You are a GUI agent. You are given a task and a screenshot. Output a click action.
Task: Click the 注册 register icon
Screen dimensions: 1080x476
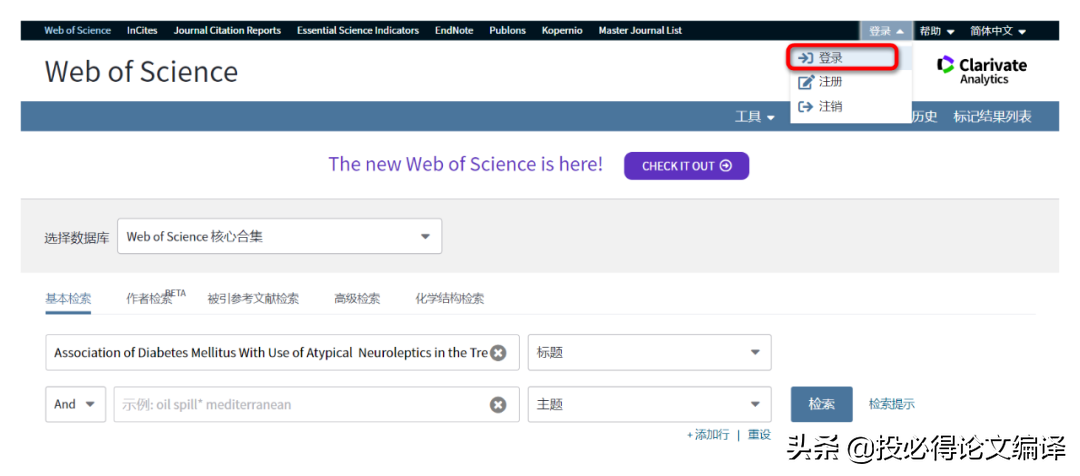pyautogui.click(x=806, y=82)
